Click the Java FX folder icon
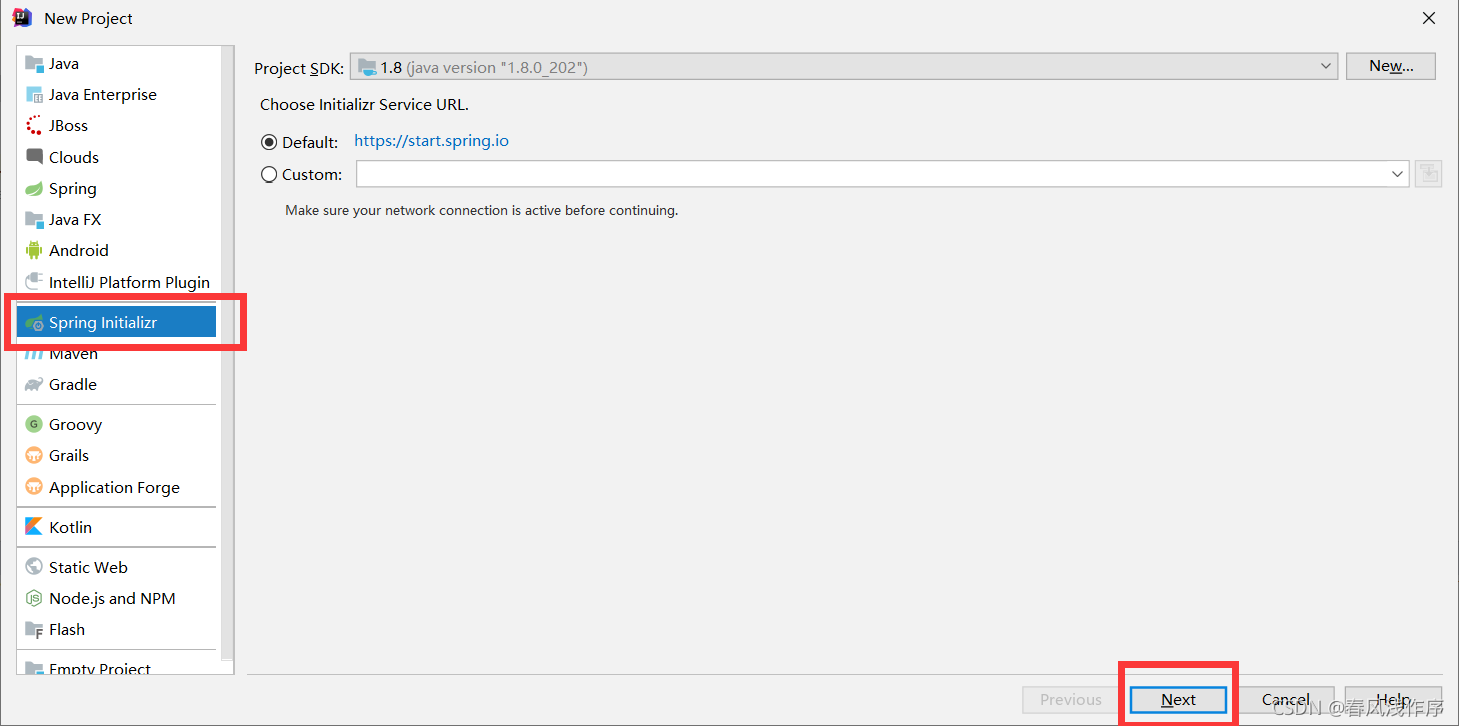Screen dimensions: 1459x726 [34, 219]
